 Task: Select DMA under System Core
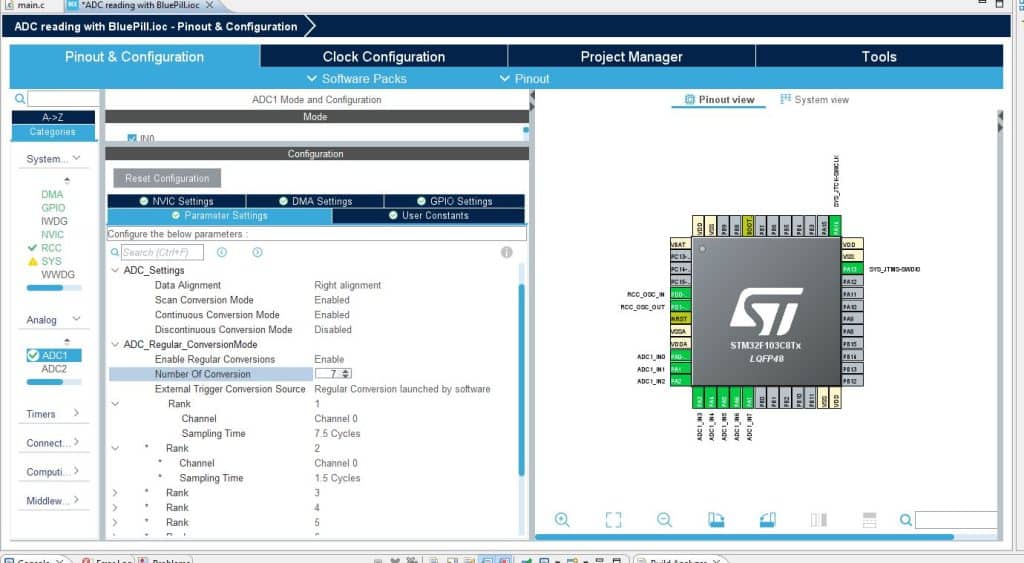coord(52,195)
